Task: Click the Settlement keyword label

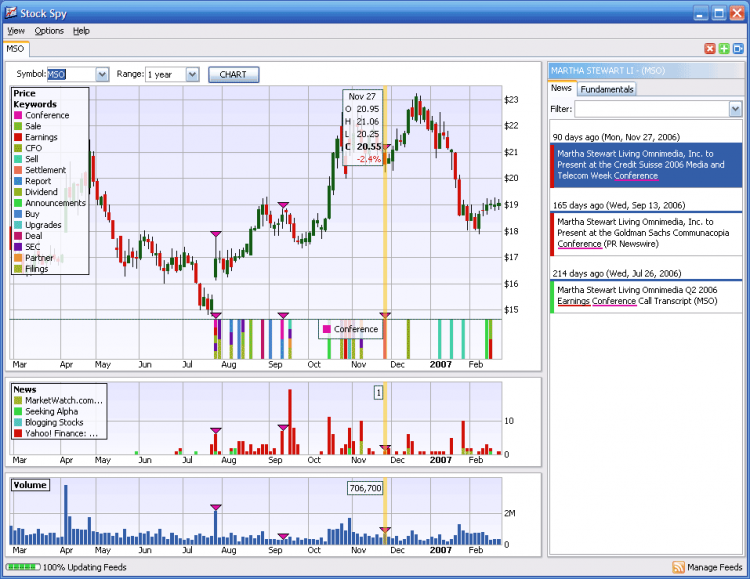Action: (45, 170)
